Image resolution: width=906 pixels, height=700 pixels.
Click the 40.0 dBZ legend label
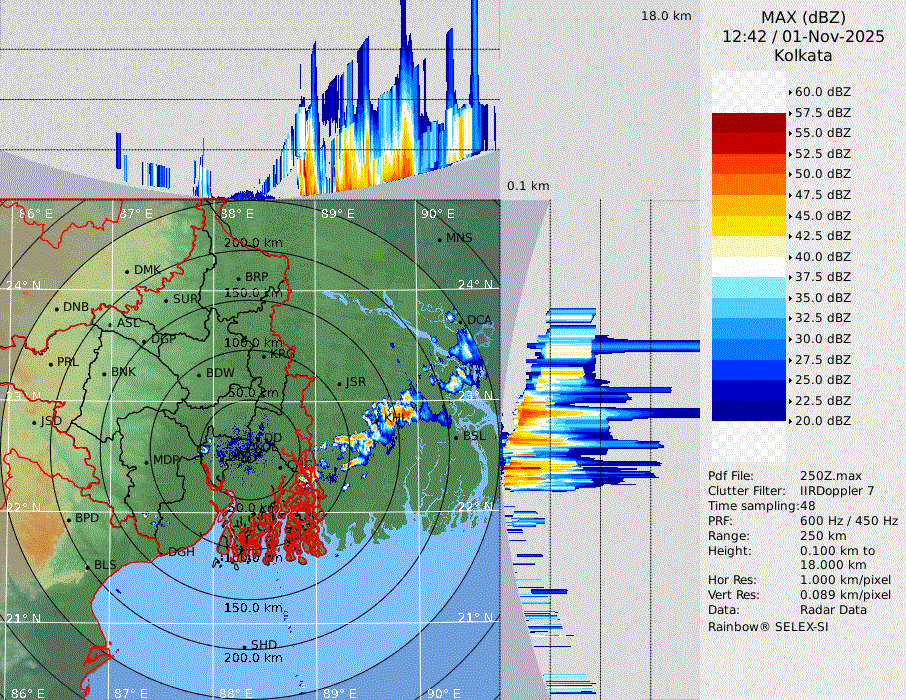coord(822,257)
